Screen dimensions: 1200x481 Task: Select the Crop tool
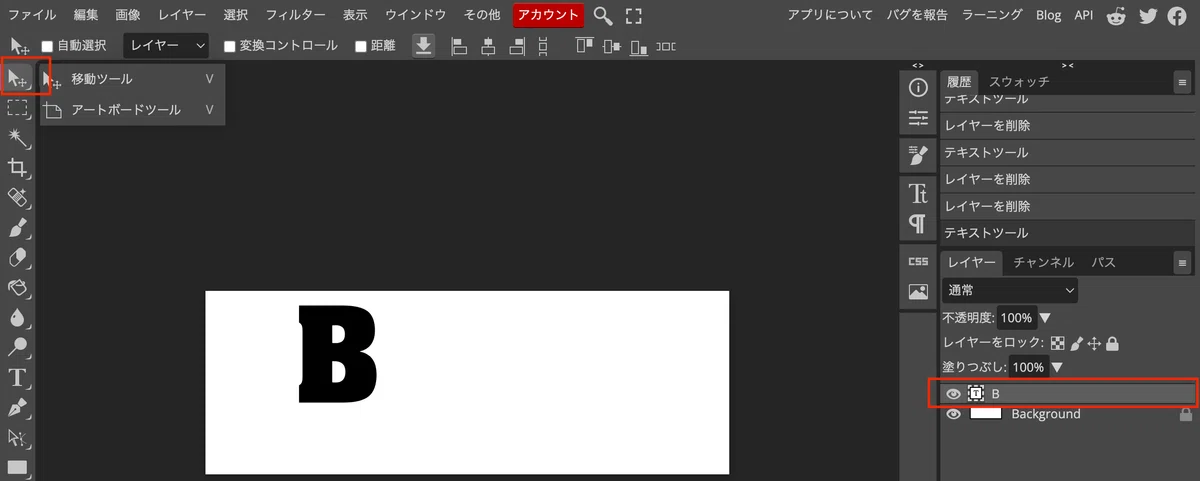click(x=17, y=168)
